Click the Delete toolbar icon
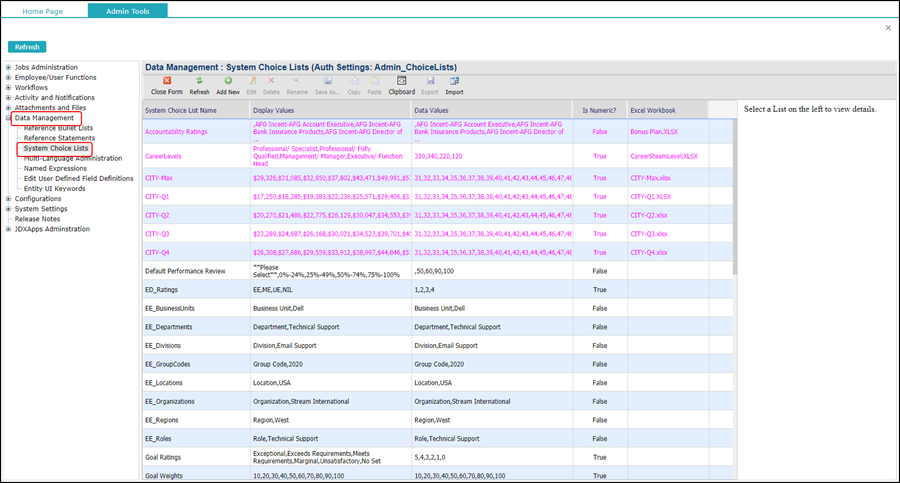 [x=271, y=81]
